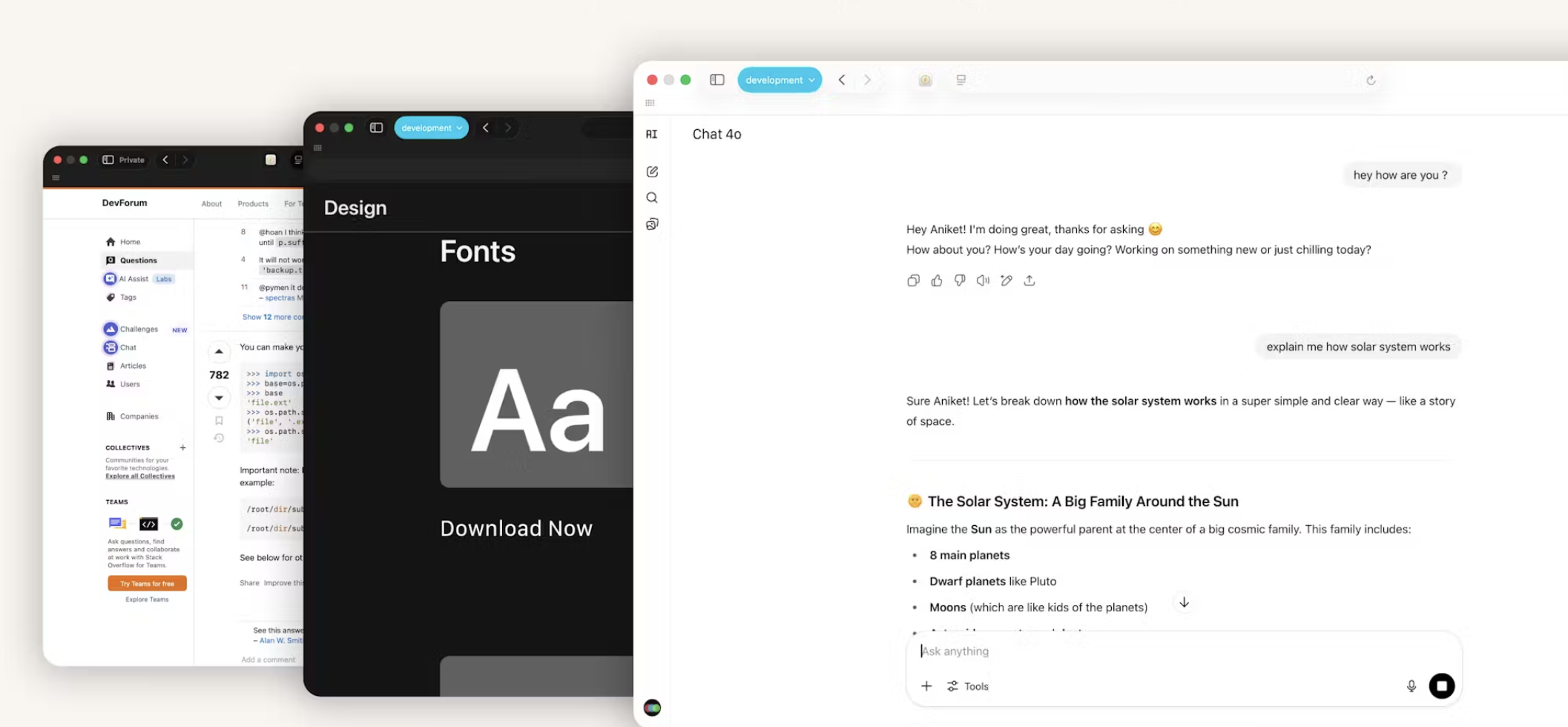Show answer activity history icon
This screenshot has width=1568, height=727.
[219, 438]
